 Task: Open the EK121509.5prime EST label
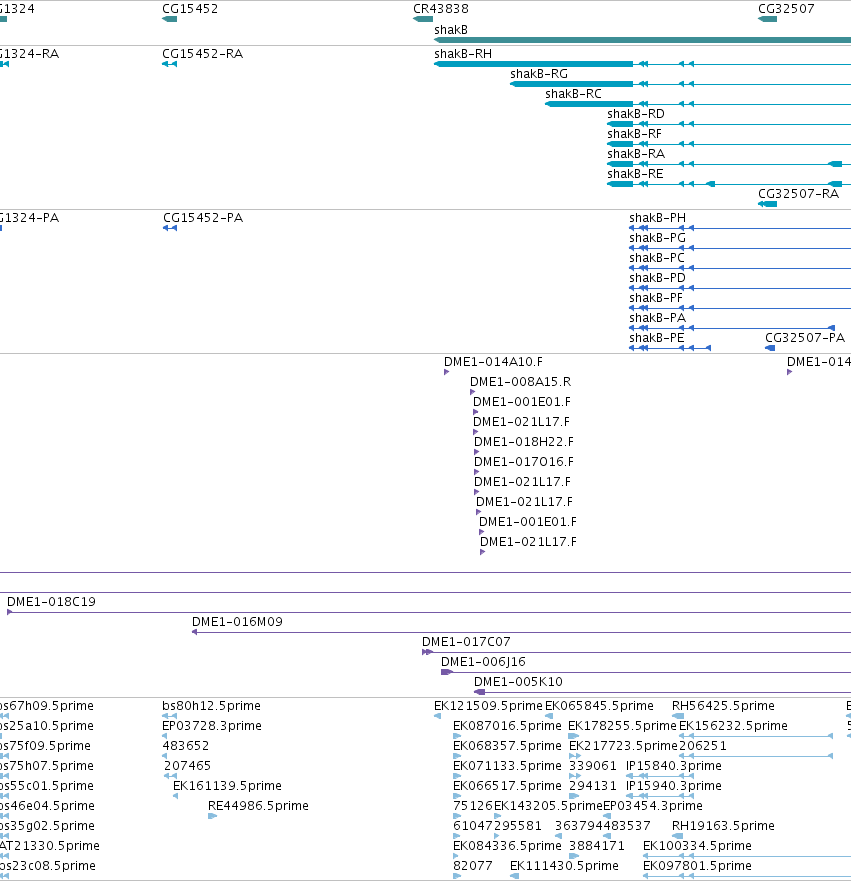coord(488,706)
